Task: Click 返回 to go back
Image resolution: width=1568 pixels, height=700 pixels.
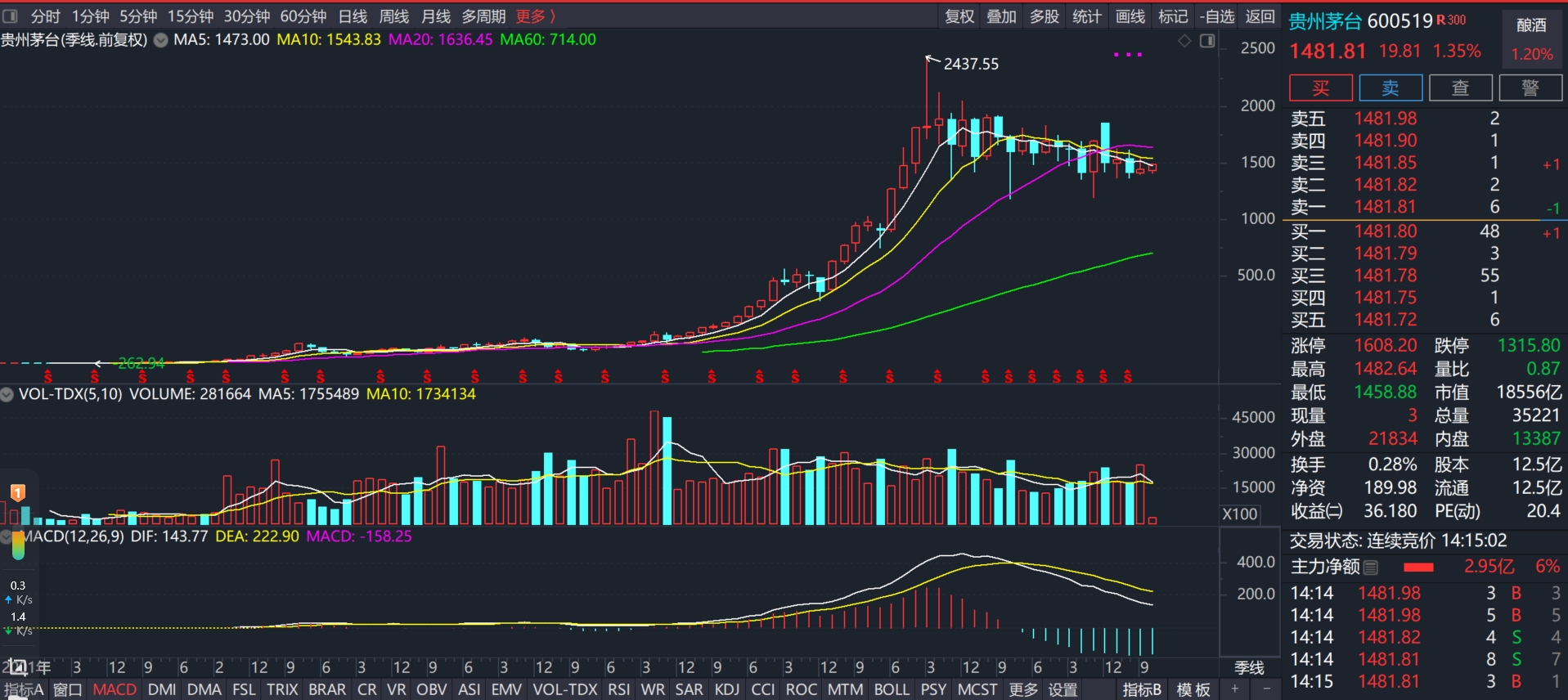Action: point(1260,16)
